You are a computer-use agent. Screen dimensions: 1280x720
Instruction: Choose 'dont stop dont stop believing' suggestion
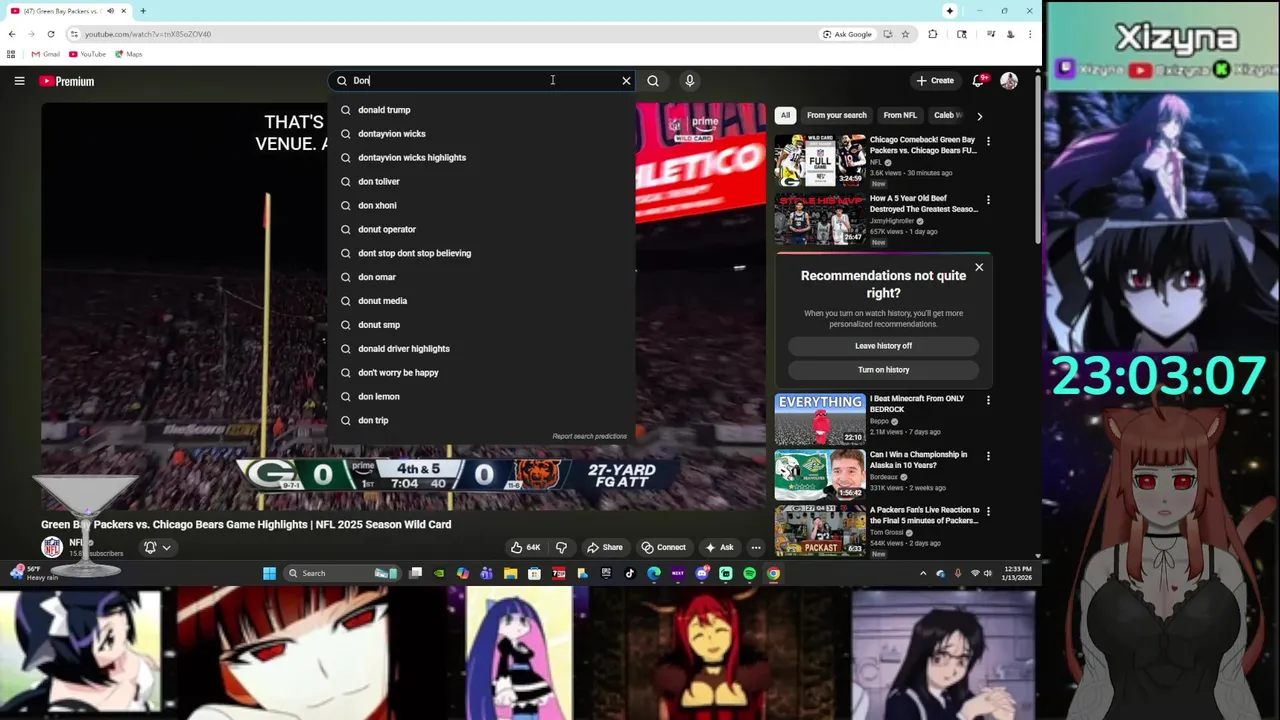(481, 253)
